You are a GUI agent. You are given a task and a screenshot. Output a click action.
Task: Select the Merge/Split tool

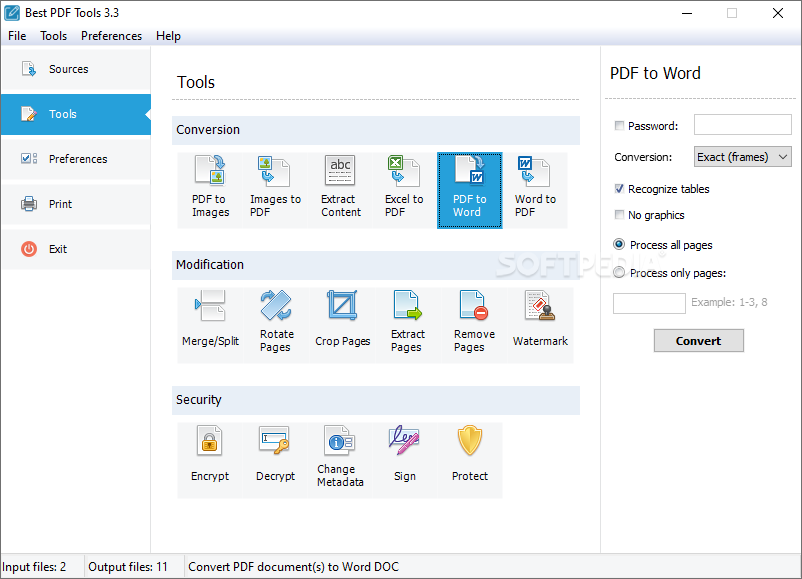[x=210, y=325]
